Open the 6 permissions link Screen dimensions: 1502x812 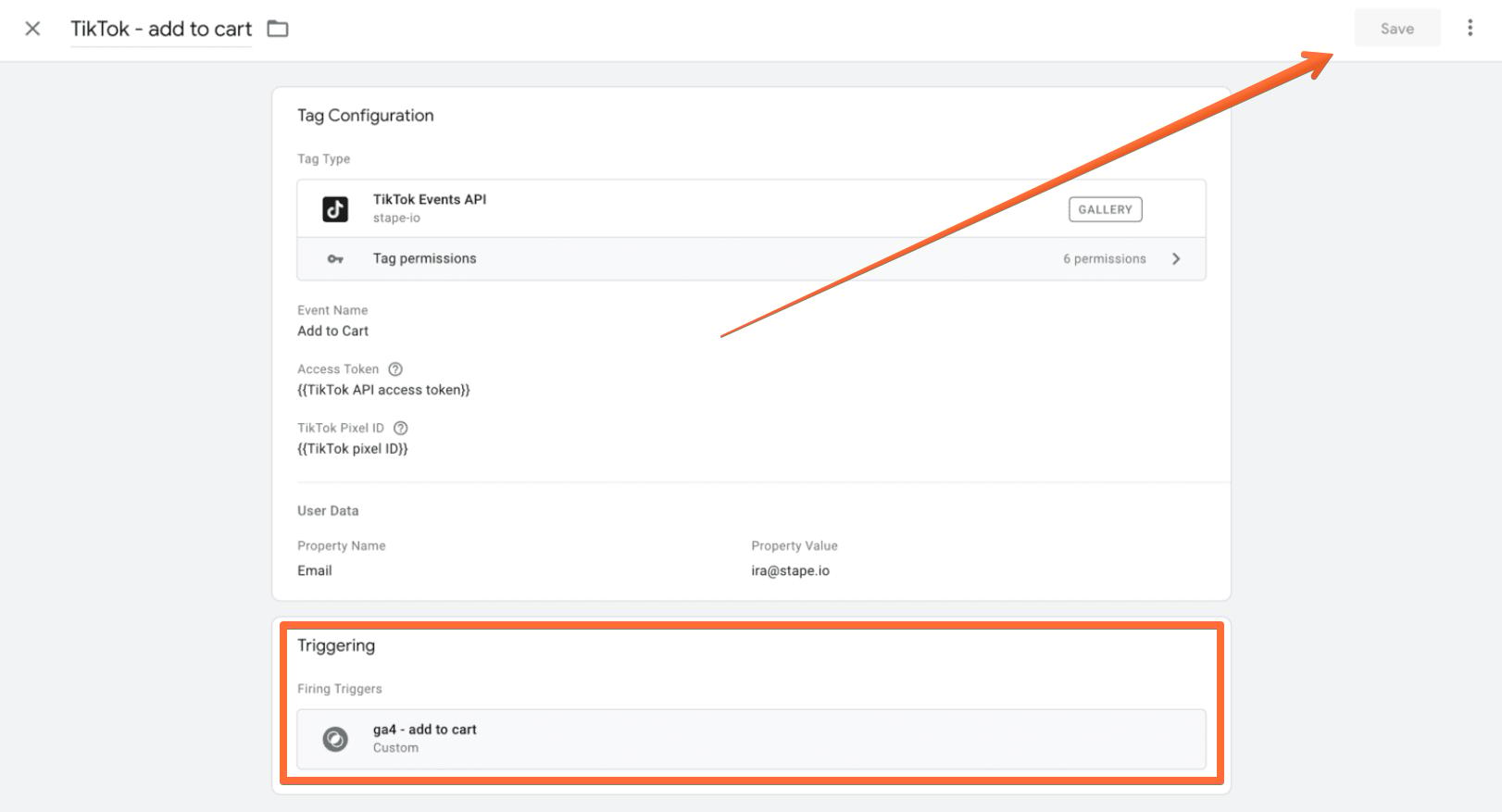click(1104, 259)
